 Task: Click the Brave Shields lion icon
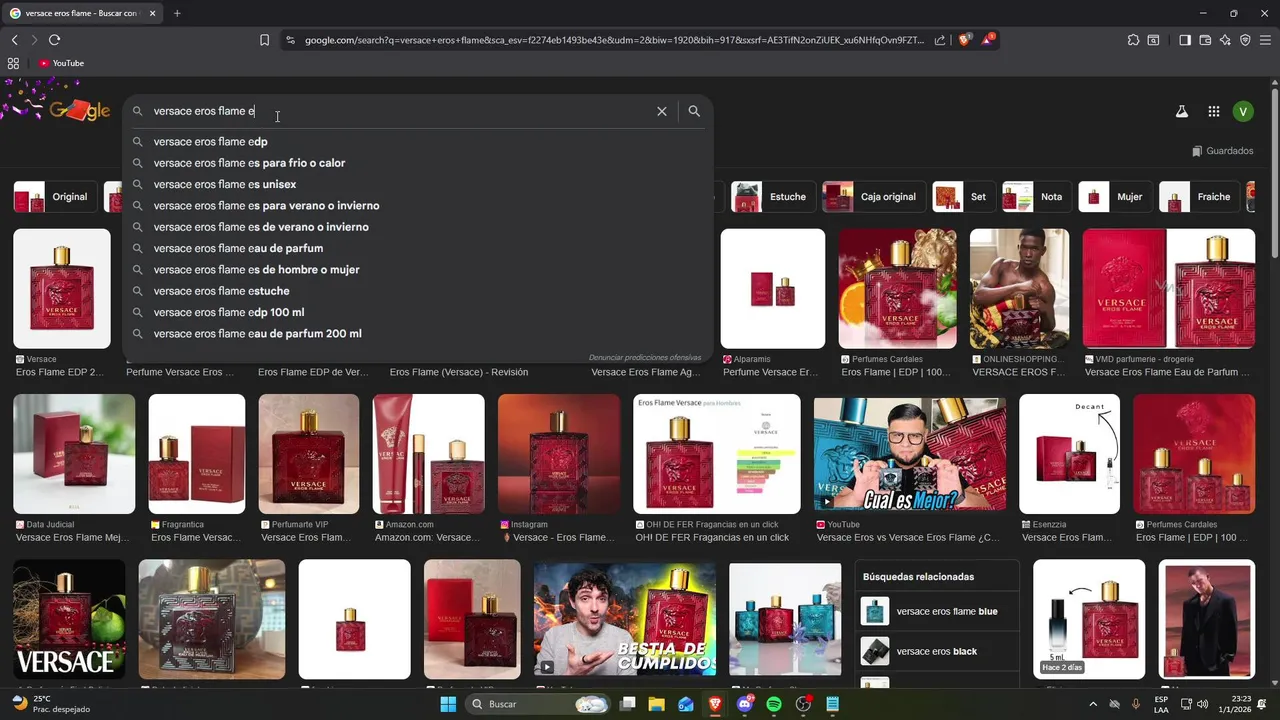[x=965, y=40]
